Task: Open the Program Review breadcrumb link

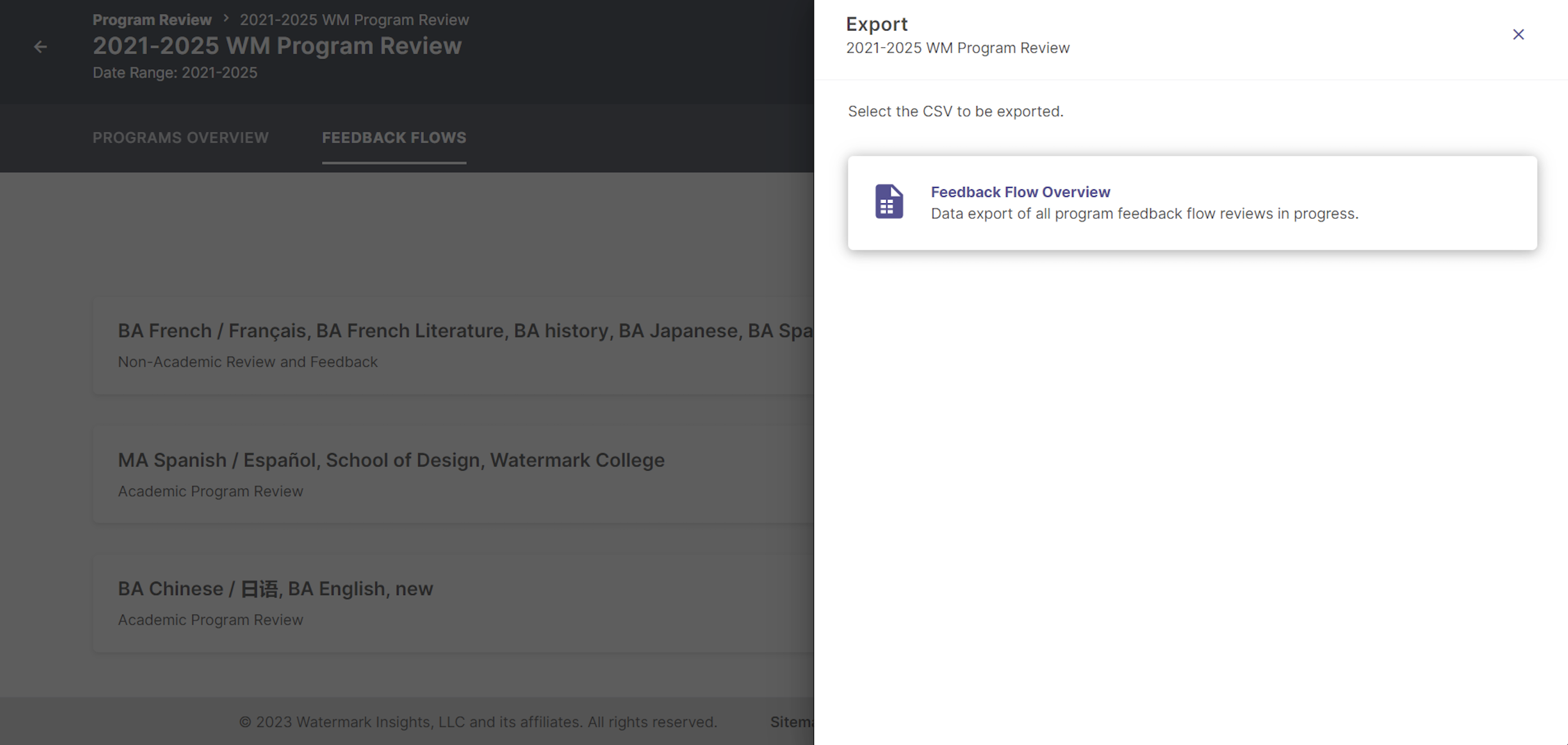Action: [152, 20]
